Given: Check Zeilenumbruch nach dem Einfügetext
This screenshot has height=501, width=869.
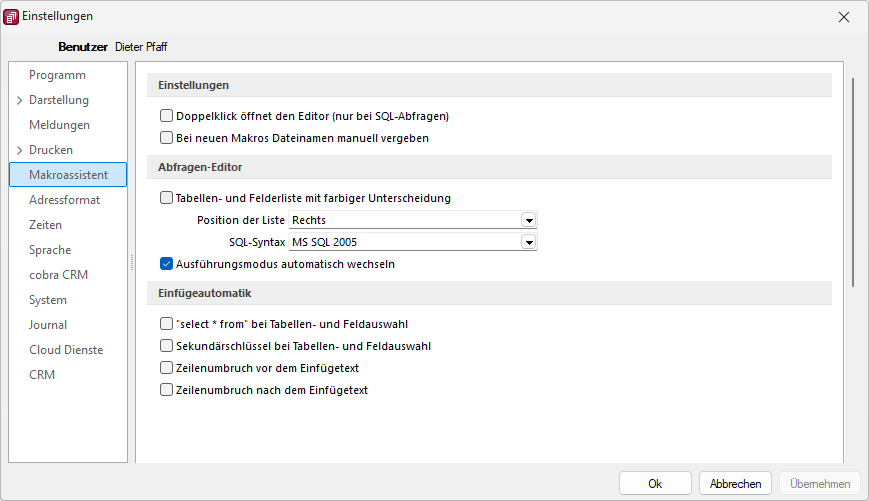Looking at the screenshot, I should pos(166,390).
